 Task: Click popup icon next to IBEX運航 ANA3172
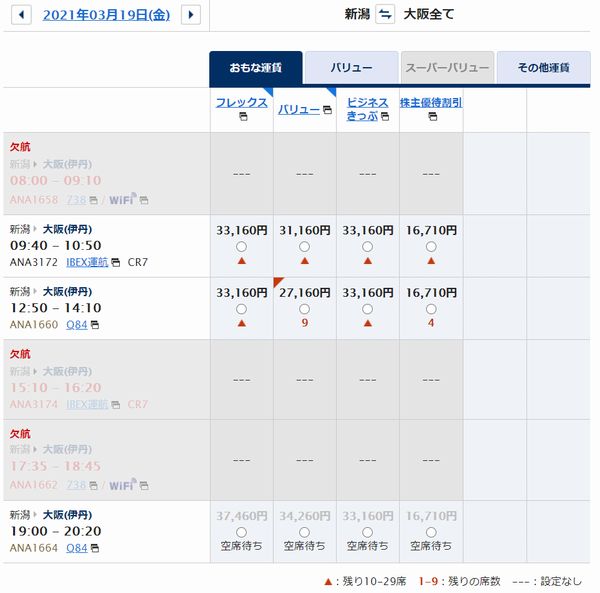point(116,262)
